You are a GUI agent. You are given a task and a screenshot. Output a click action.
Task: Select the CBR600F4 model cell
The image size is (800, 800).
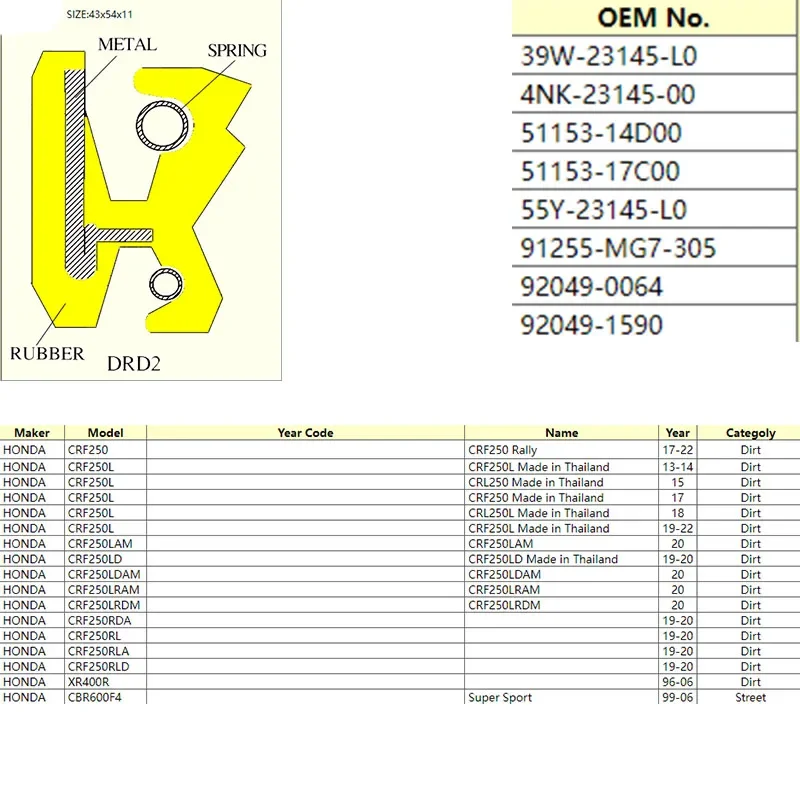click(x=106, y=697)
